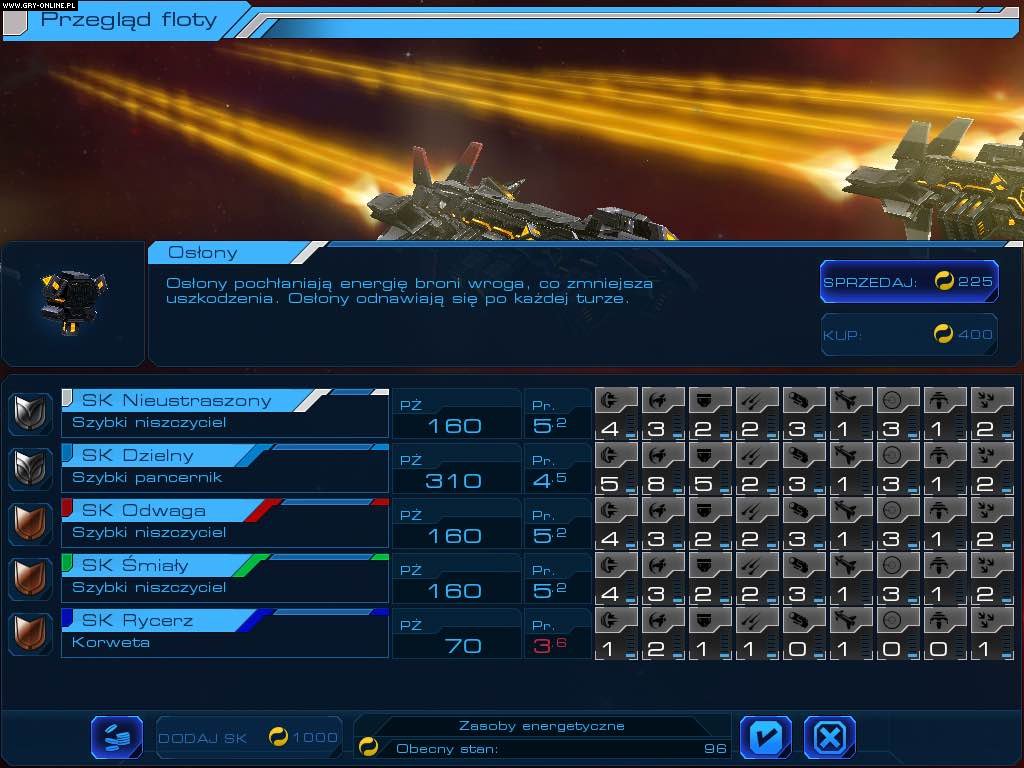Click the armor module icon for SK Rycerz
Screen dimensions: 1024x768
(710, 620)
